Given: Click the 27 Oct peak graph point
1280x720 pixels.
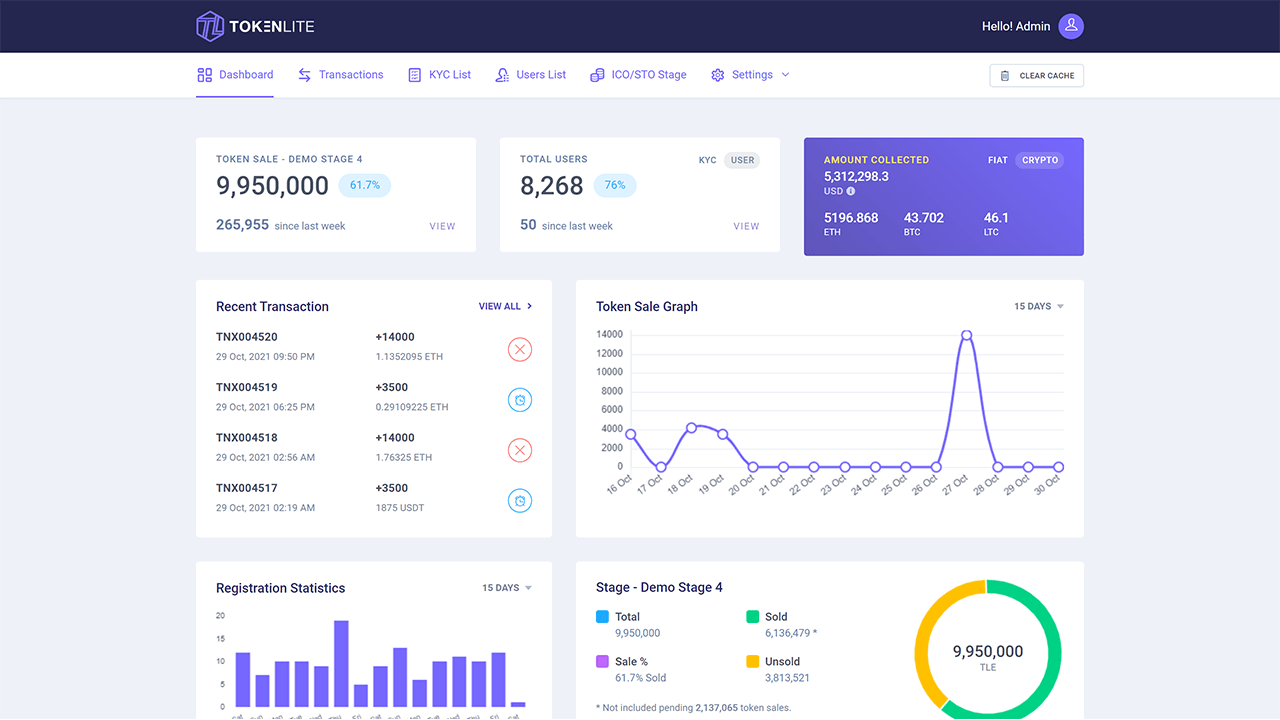Looking at the screenshot, I should point(966,336).
